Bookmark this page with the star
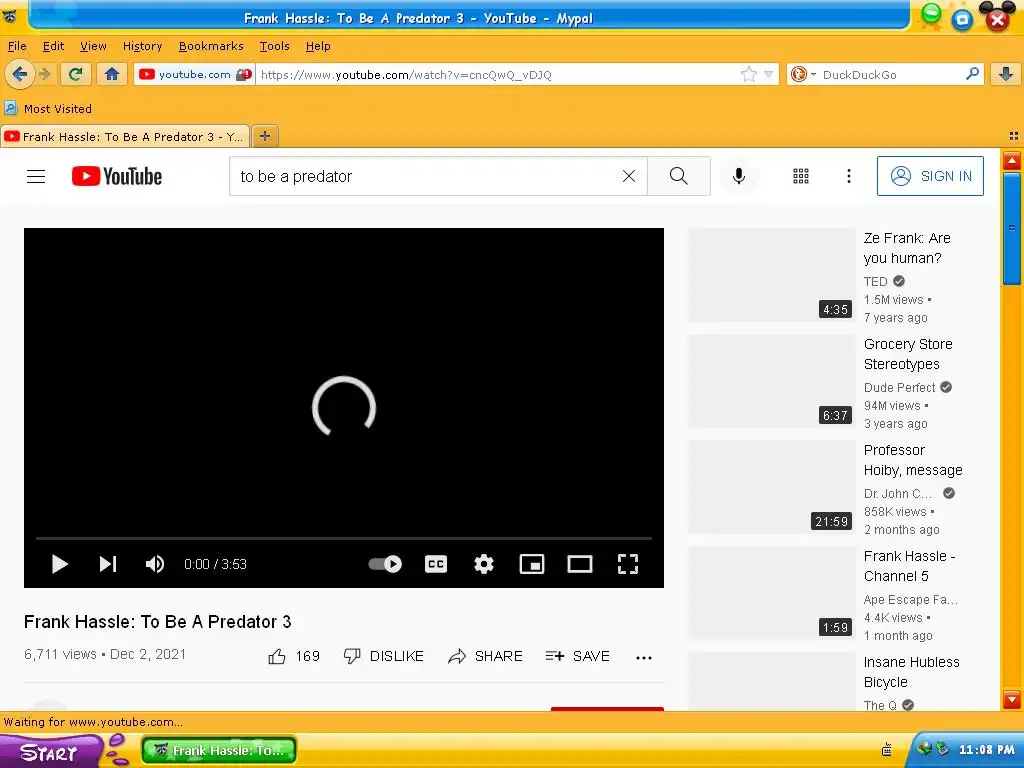 pos(748,74)
